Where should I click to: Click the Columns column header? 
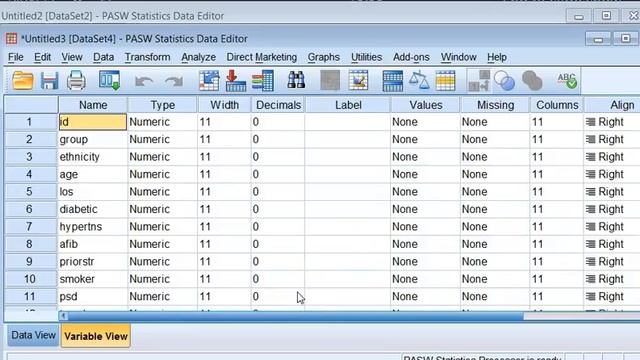point(557,105)
